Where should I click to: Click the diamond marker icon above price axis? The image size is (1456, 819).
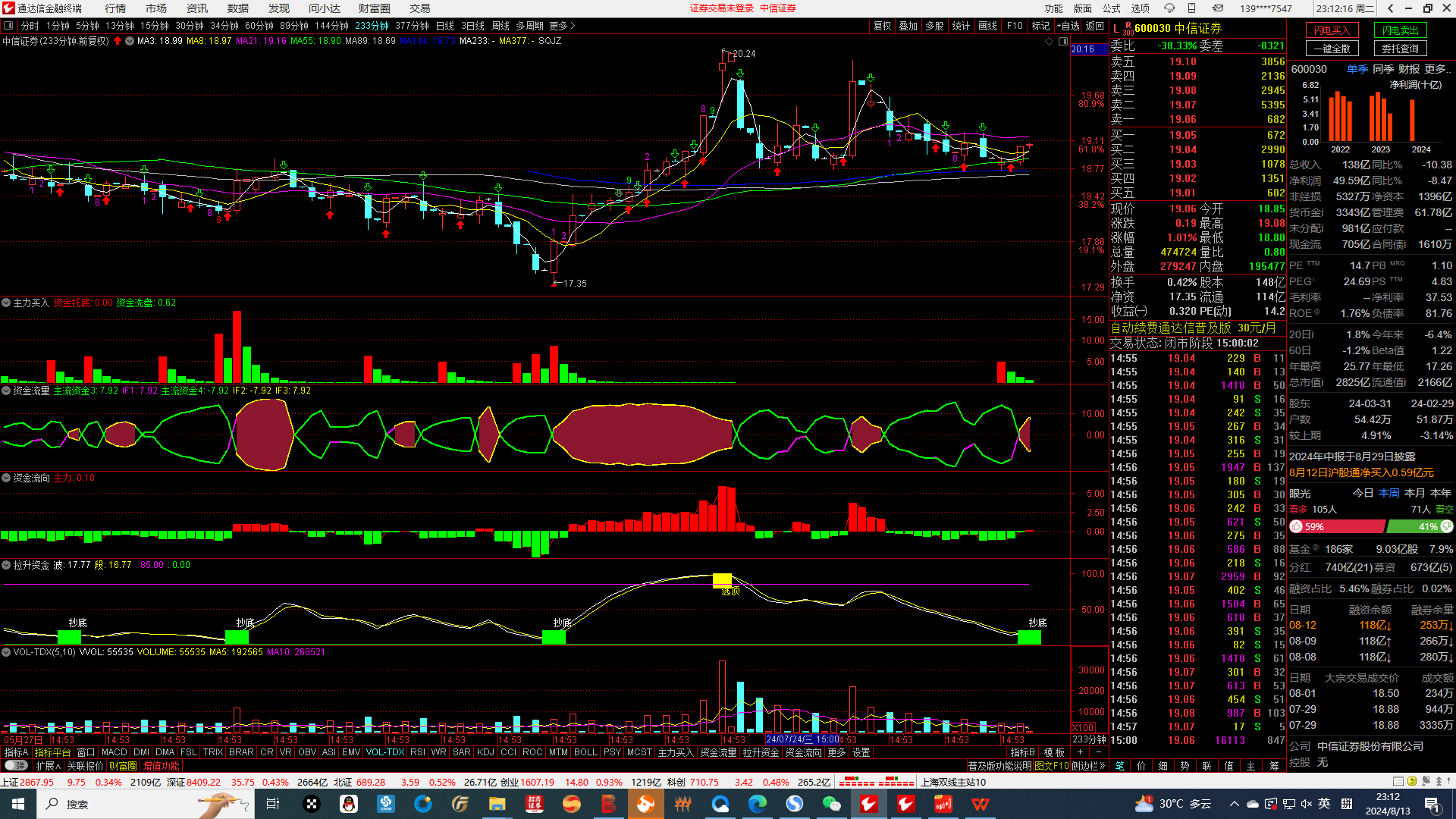tap(1050, 41)
